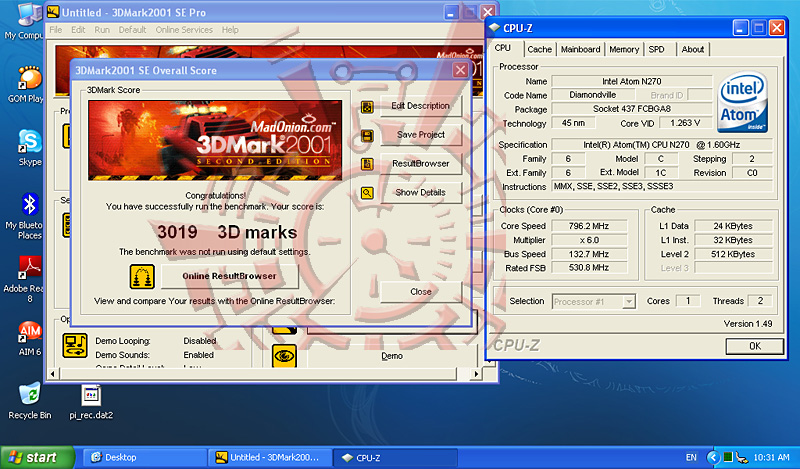Click the taskbar clock showing 10:31 AM

pyautogui.click(x=771, y=457)
